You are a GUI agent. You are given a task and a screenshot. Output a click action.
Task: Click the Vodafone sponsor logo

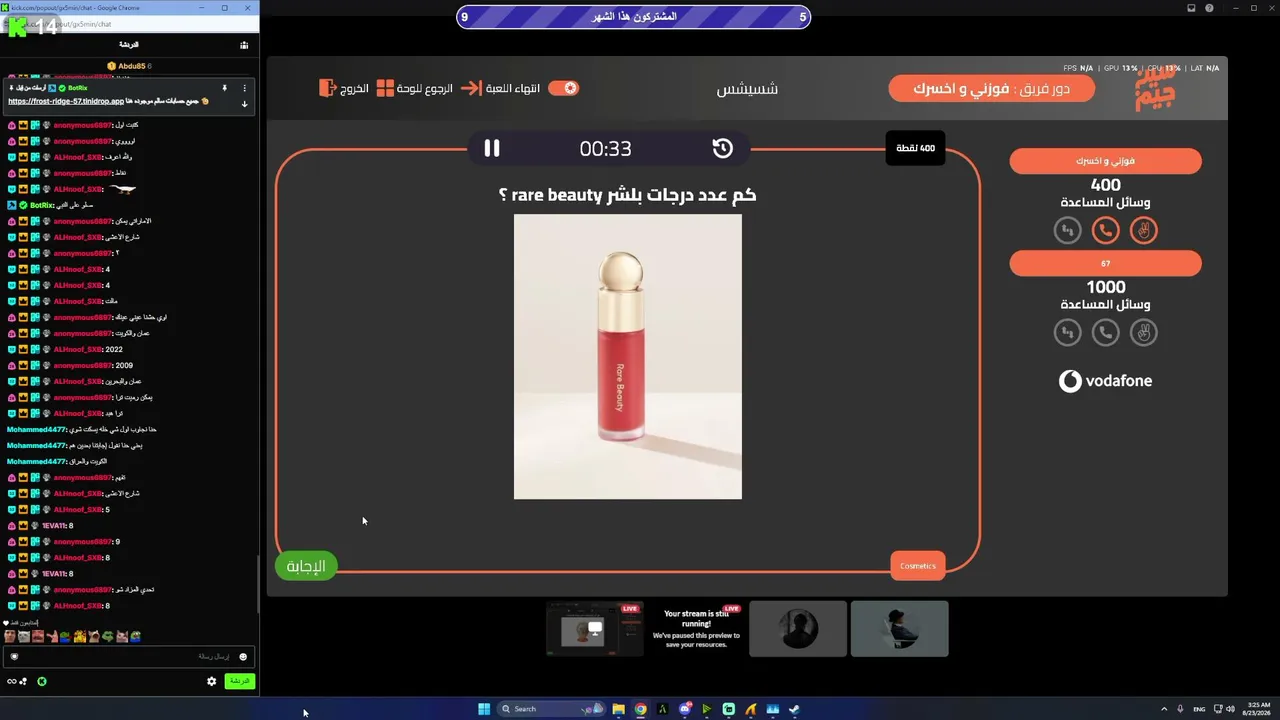coord(1105,381)
